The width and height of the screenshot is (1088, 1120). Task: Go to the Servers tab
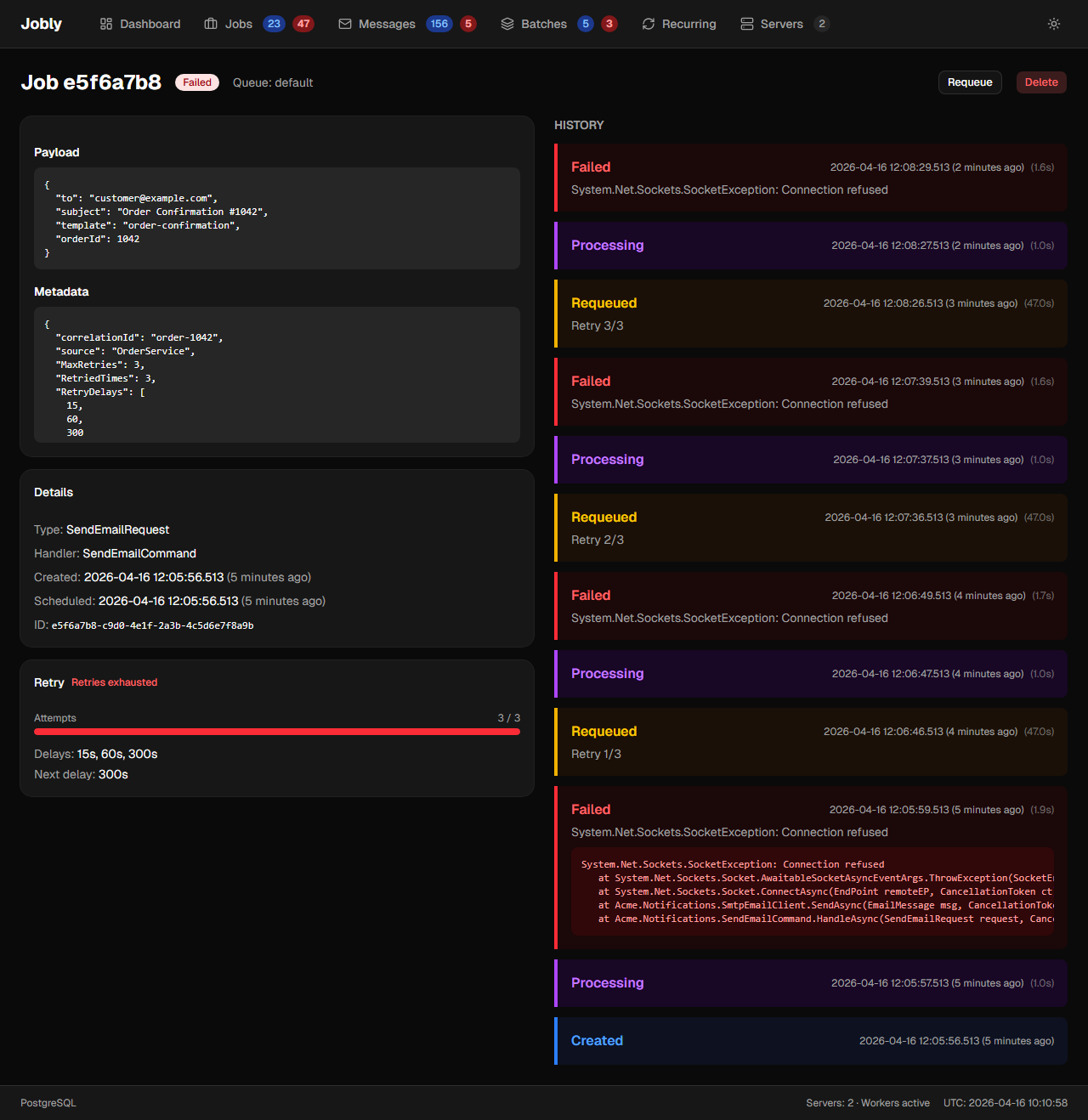click(781, 24)
